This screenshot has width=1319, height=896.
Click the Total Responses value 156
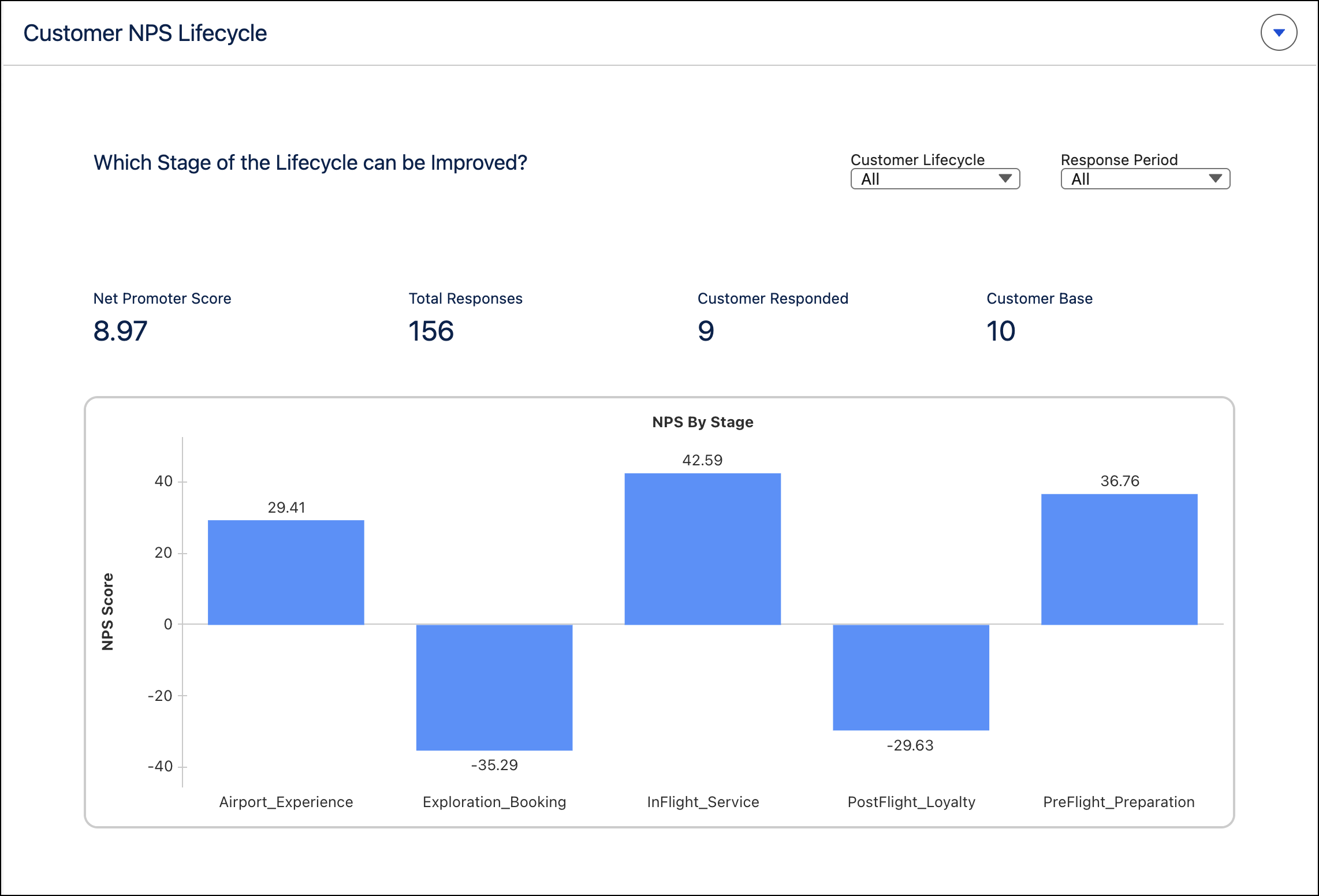point(431,331)
